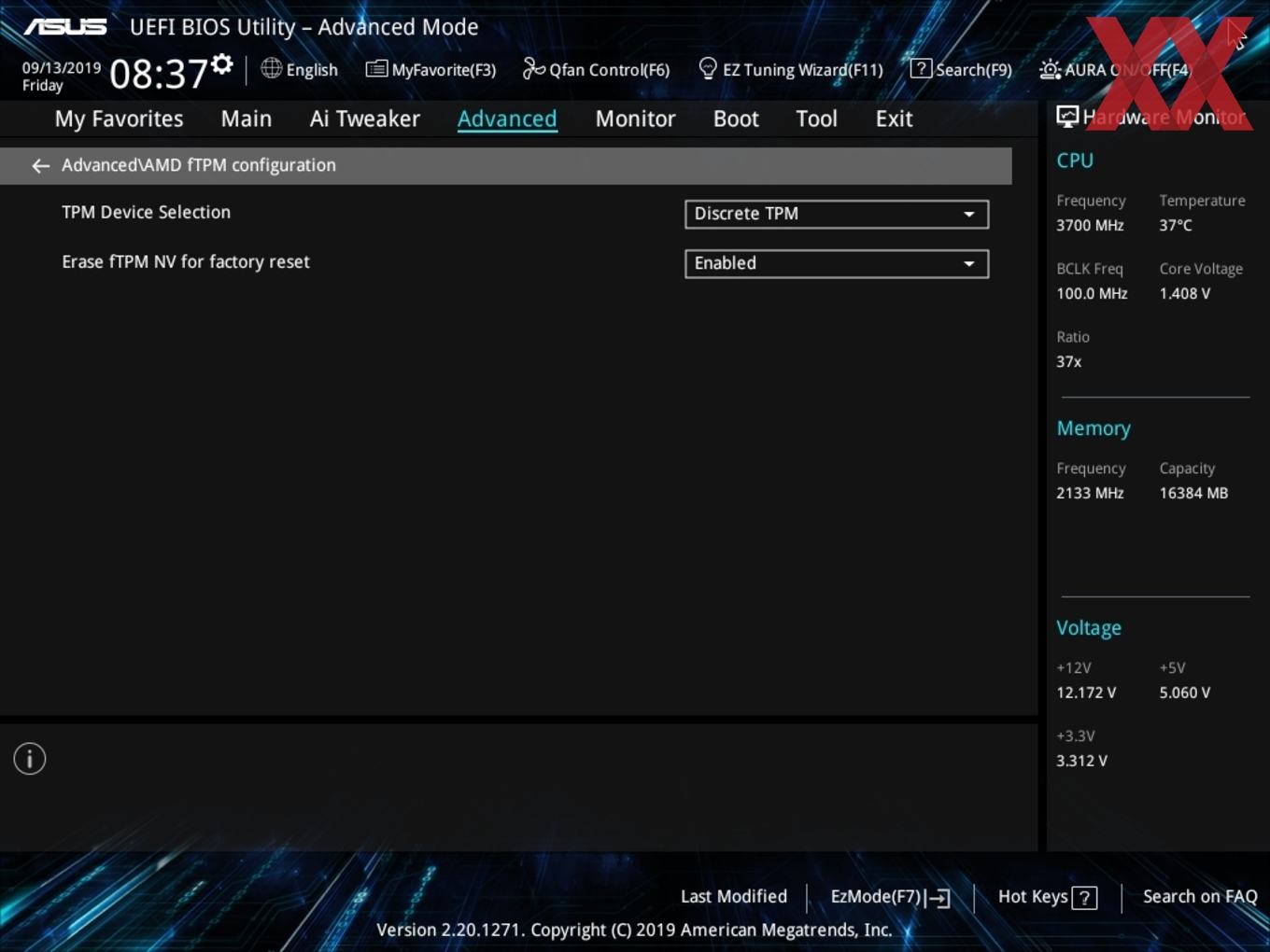Switch to Monitor tab
This screenshot has height=952, width=1270.
[x=635, y=119]
